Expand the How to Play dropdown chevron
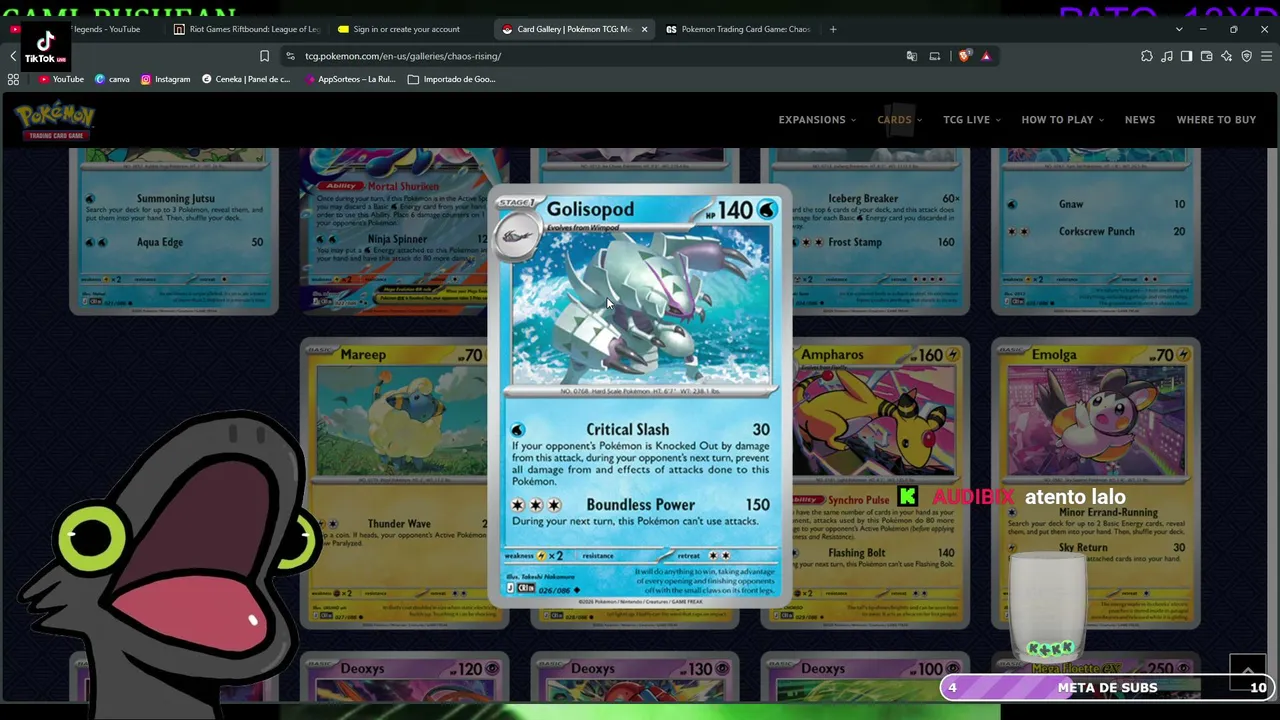The height and width of the screenshot is (720, 1280). [1101, 120]
